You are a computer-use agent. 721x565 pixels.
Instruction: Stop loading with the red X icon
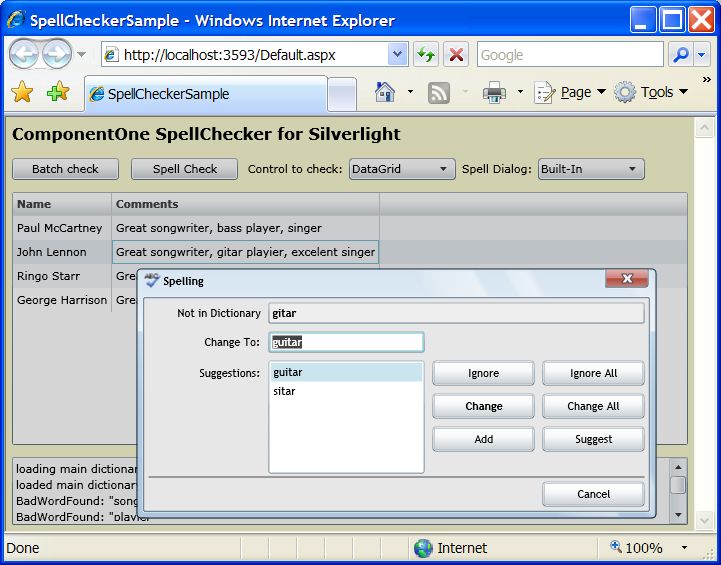click(456, 55)
